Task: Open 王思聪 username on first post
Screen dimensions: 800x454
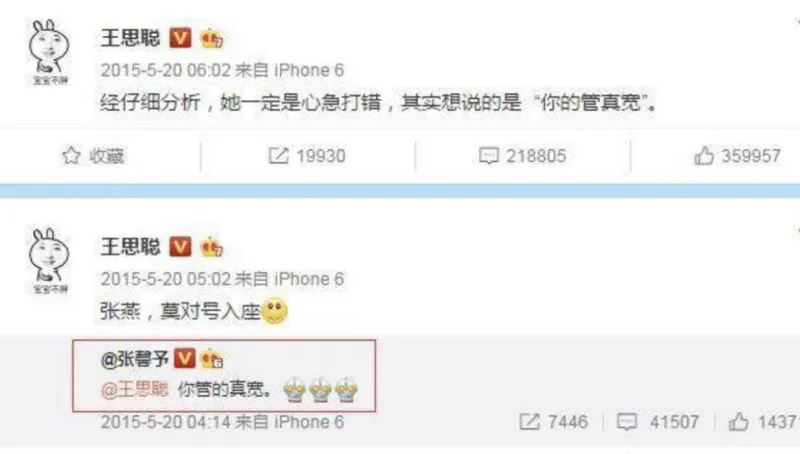Action: point(131,38)
